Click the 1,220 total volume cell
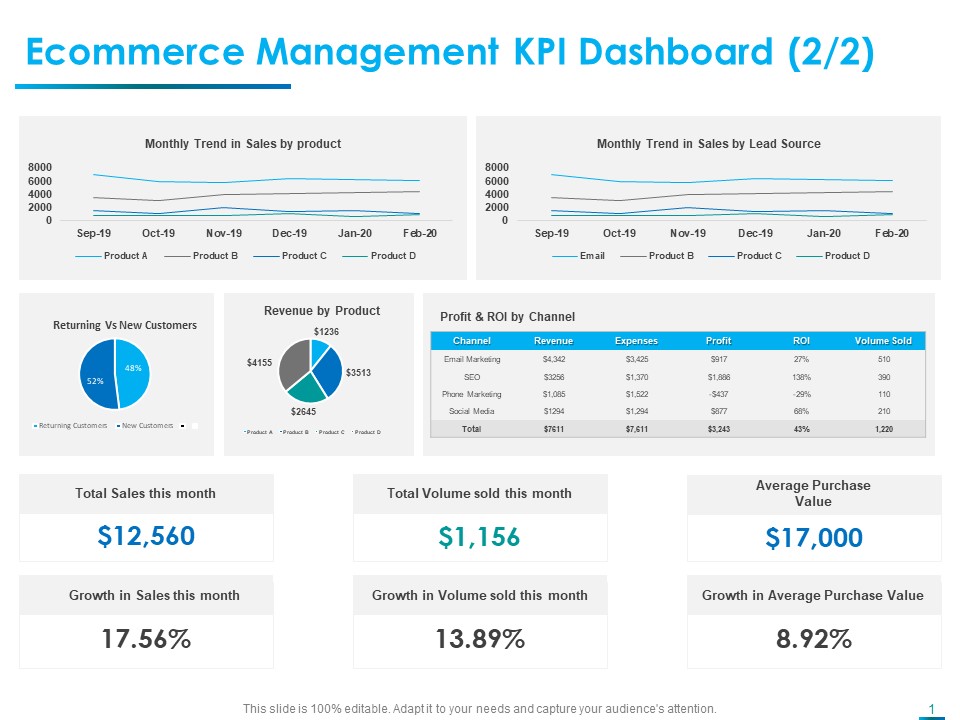Screen dimensions: 960x720 click(884, 429)
